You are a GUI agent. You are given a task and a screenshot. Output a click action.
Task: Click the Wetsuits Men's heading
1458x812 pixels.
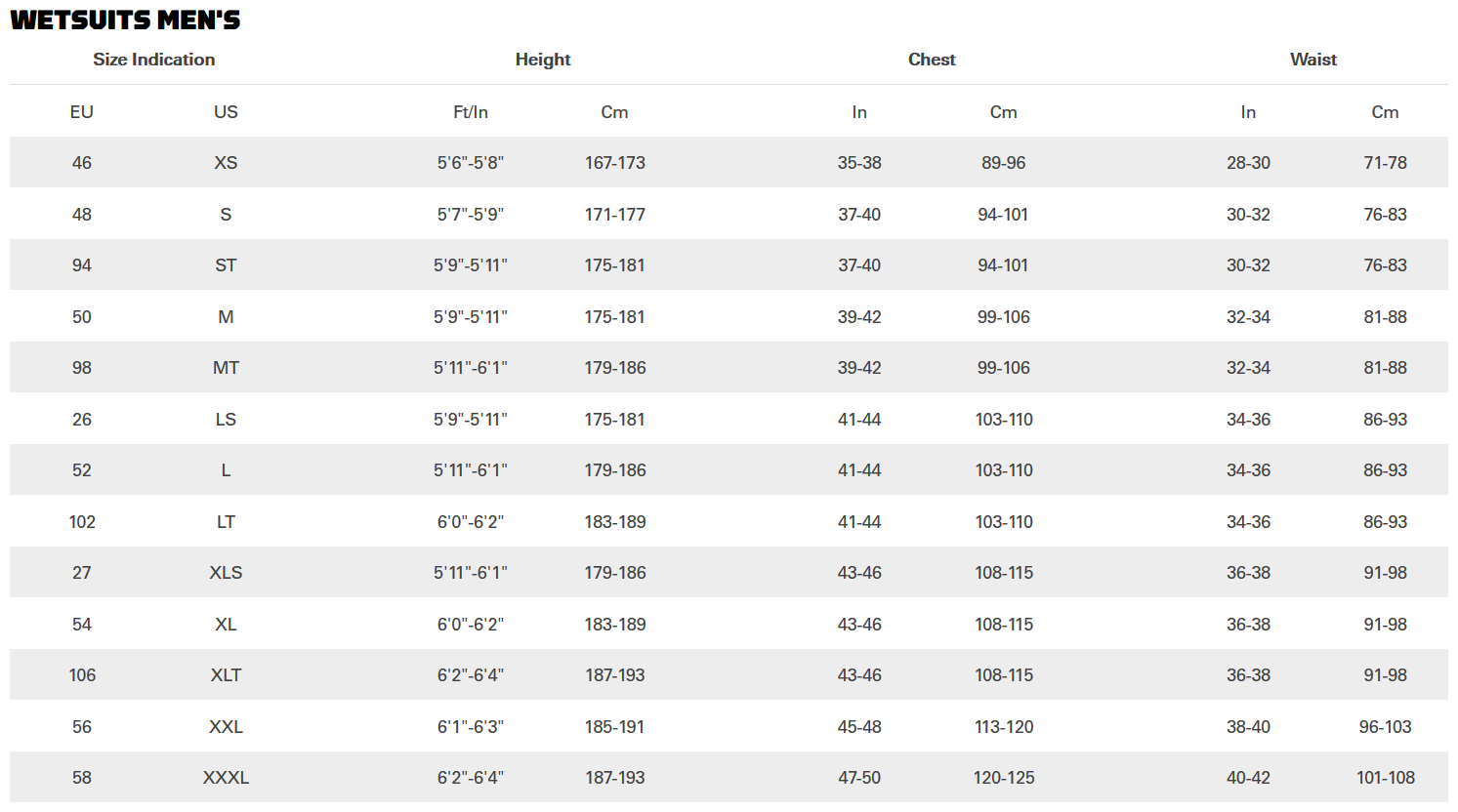125,20
